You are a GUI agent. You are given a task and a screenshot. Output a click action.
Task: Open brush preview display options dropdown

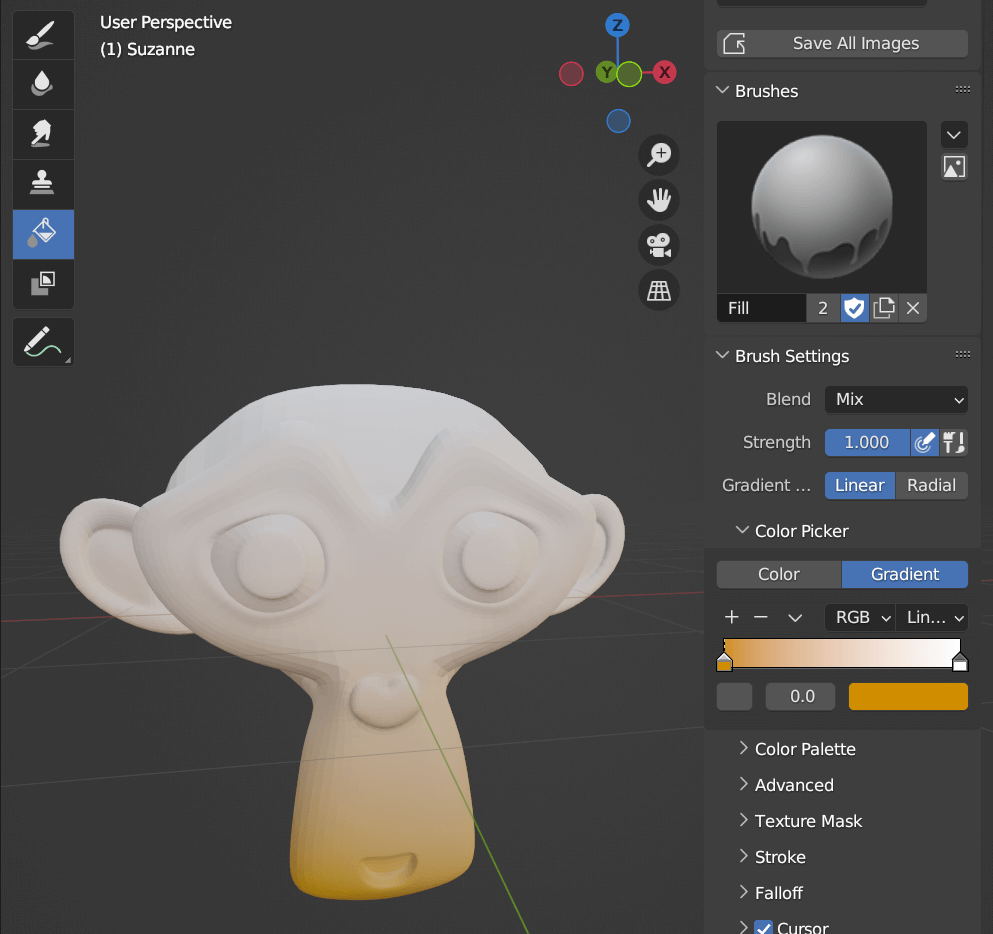(954, 135)
